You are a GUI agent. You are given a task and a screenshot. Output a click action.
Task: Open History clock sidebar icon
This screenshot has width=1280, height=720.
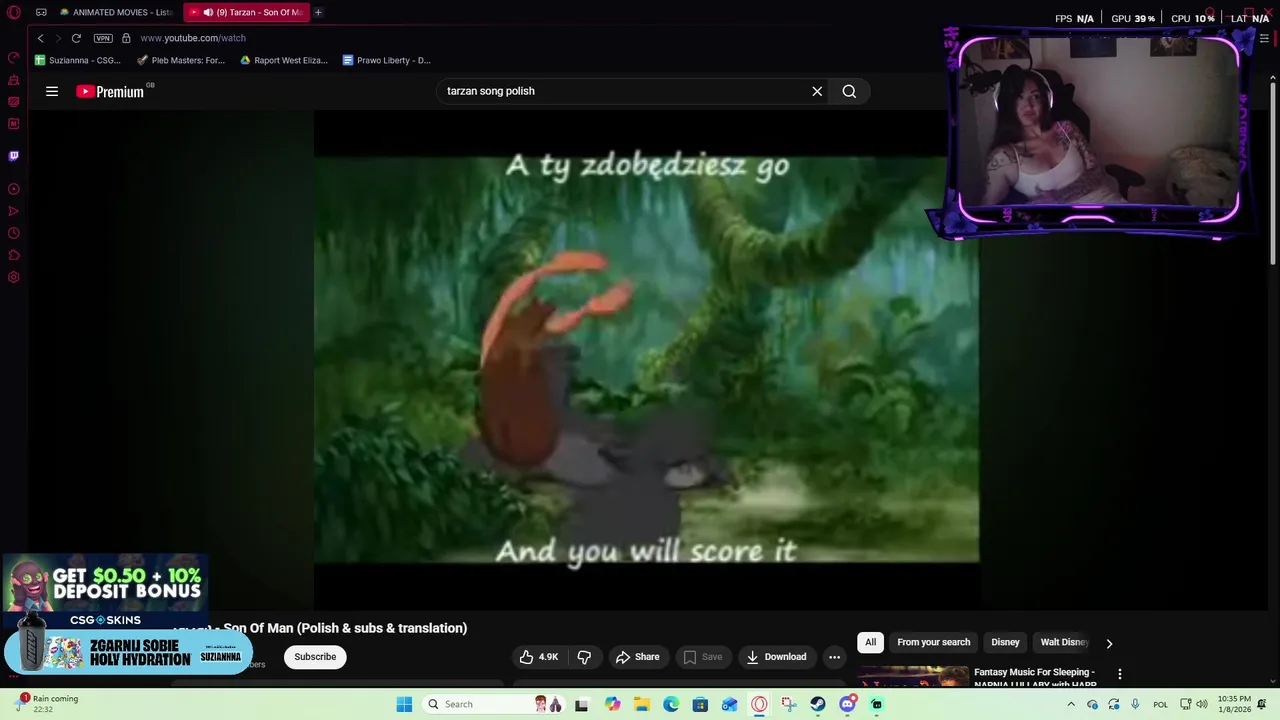point(14,233)
